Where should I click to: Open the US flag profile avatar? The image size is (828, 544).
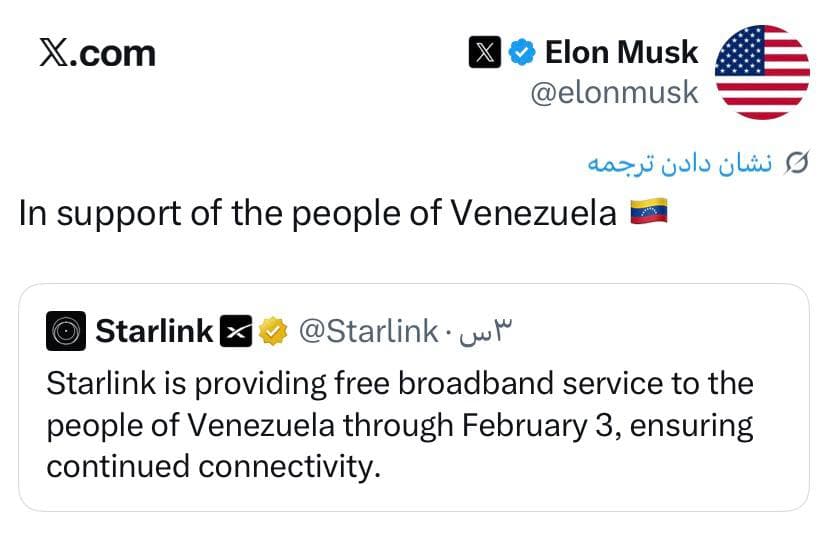[764, 73]
